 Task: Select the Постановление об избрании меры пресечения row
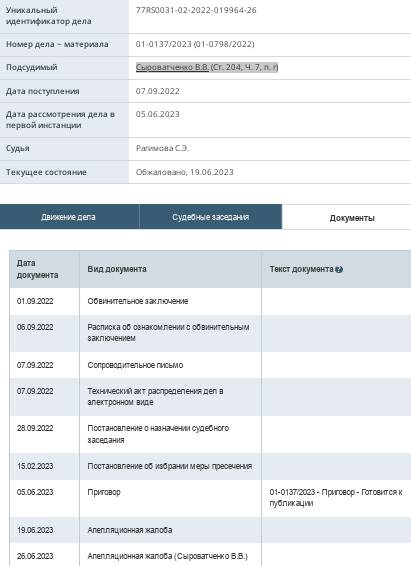click(210, 466)
